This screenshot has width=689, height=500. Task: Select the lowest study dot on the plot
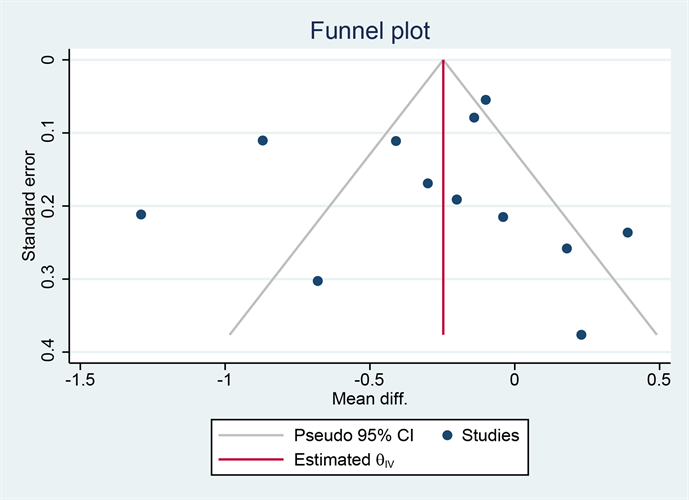point(581,335)
